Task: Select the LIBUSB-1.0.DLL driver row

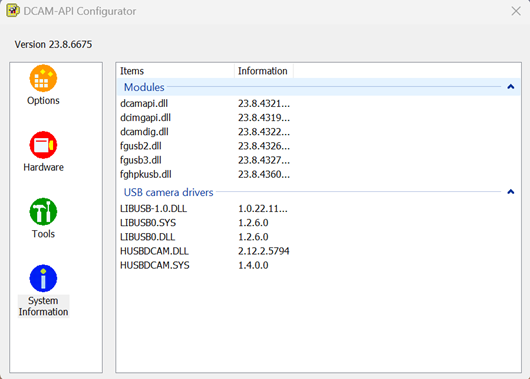Action: (318, 209)
